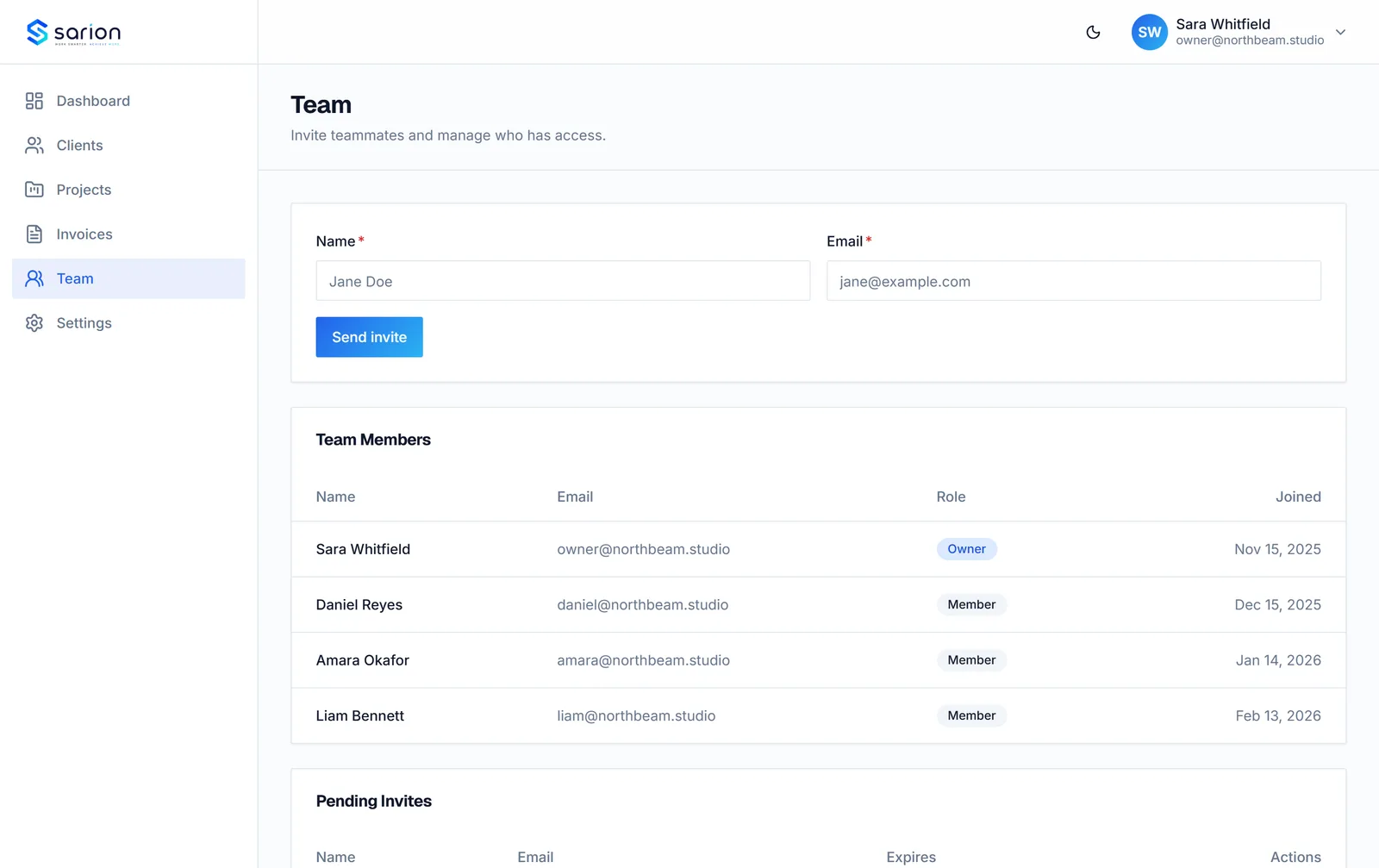
Task: Click Jan 14, 2026 joined date
Action: (x=1278, y=660)
